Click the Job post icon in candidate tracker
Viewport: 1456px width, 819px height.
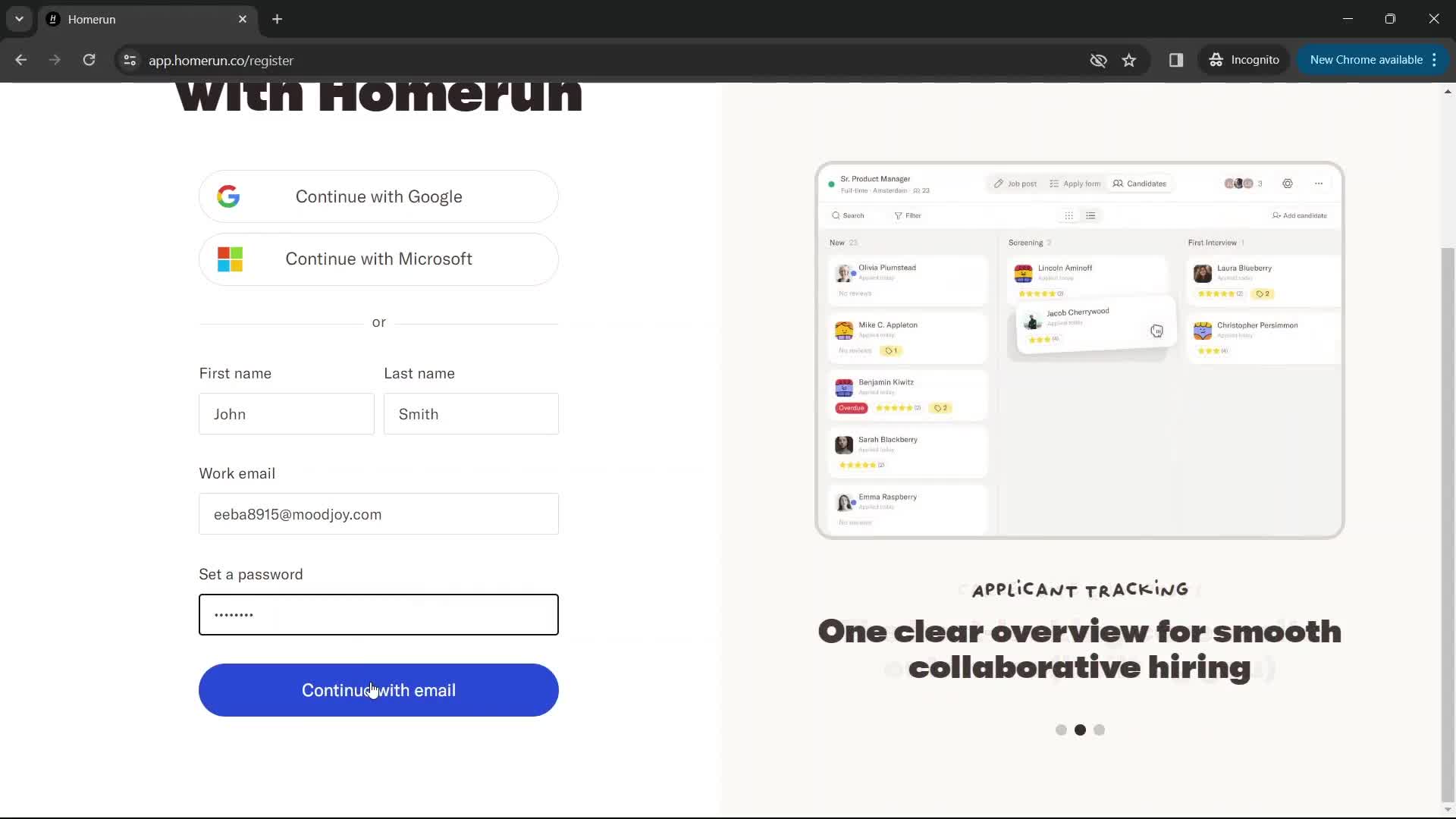point(999,183)
